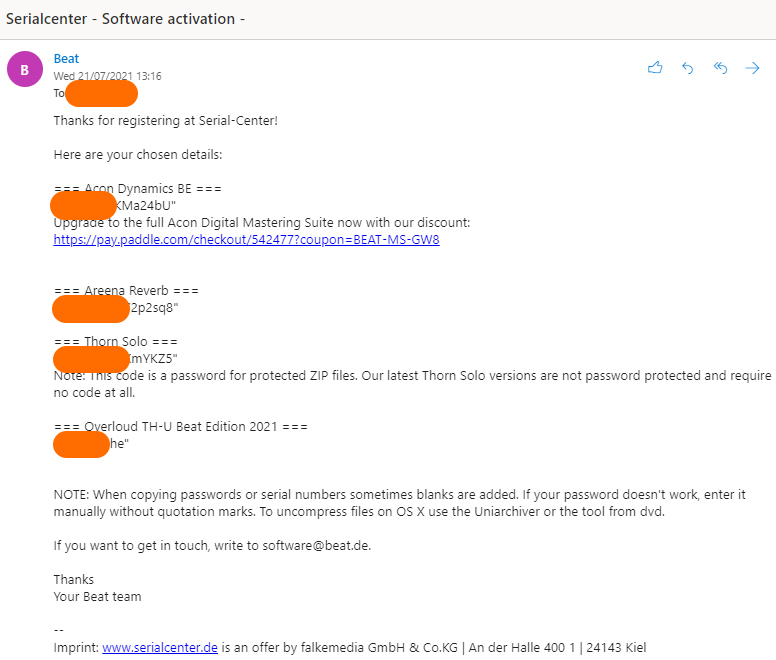
Task: Reply to the email from Beat
Action: pyautogui.click(x=687, y=68)
